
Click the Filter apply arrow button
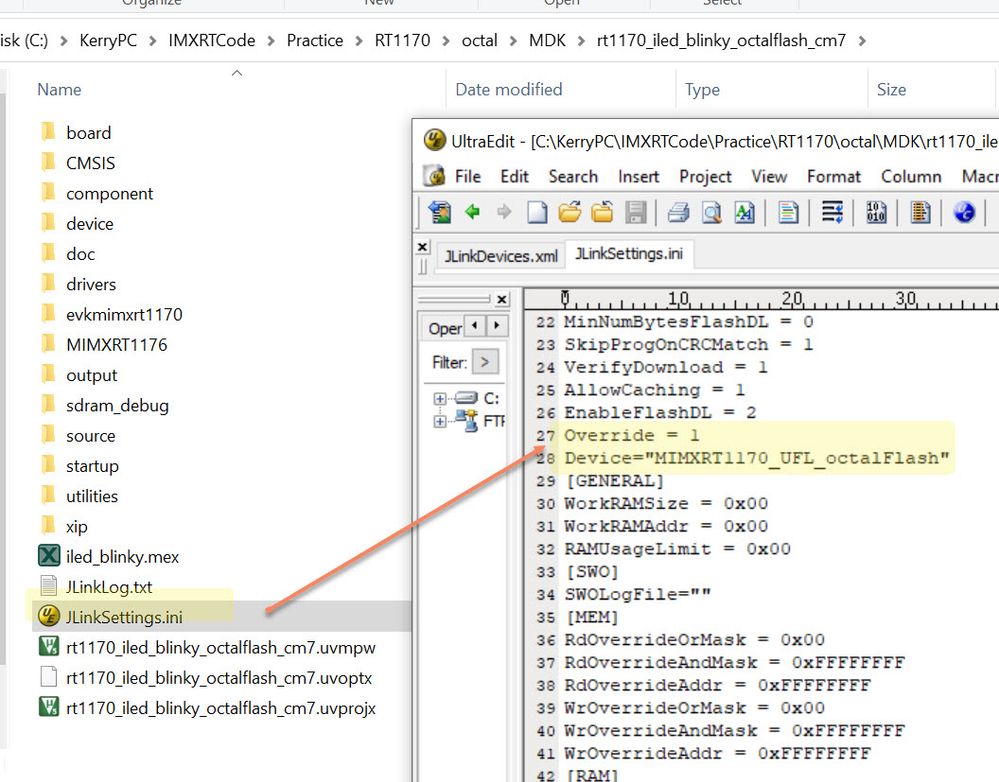485,362
